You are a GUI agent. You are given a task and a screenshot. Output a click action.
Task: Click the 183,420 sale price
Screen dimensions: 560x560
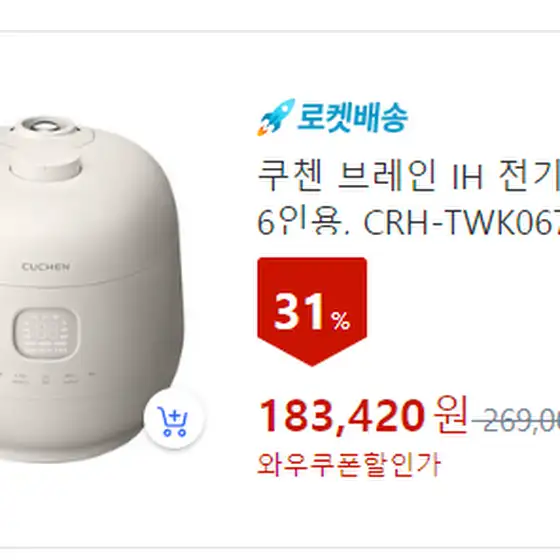pyautogui.click(x=342, y=416)
